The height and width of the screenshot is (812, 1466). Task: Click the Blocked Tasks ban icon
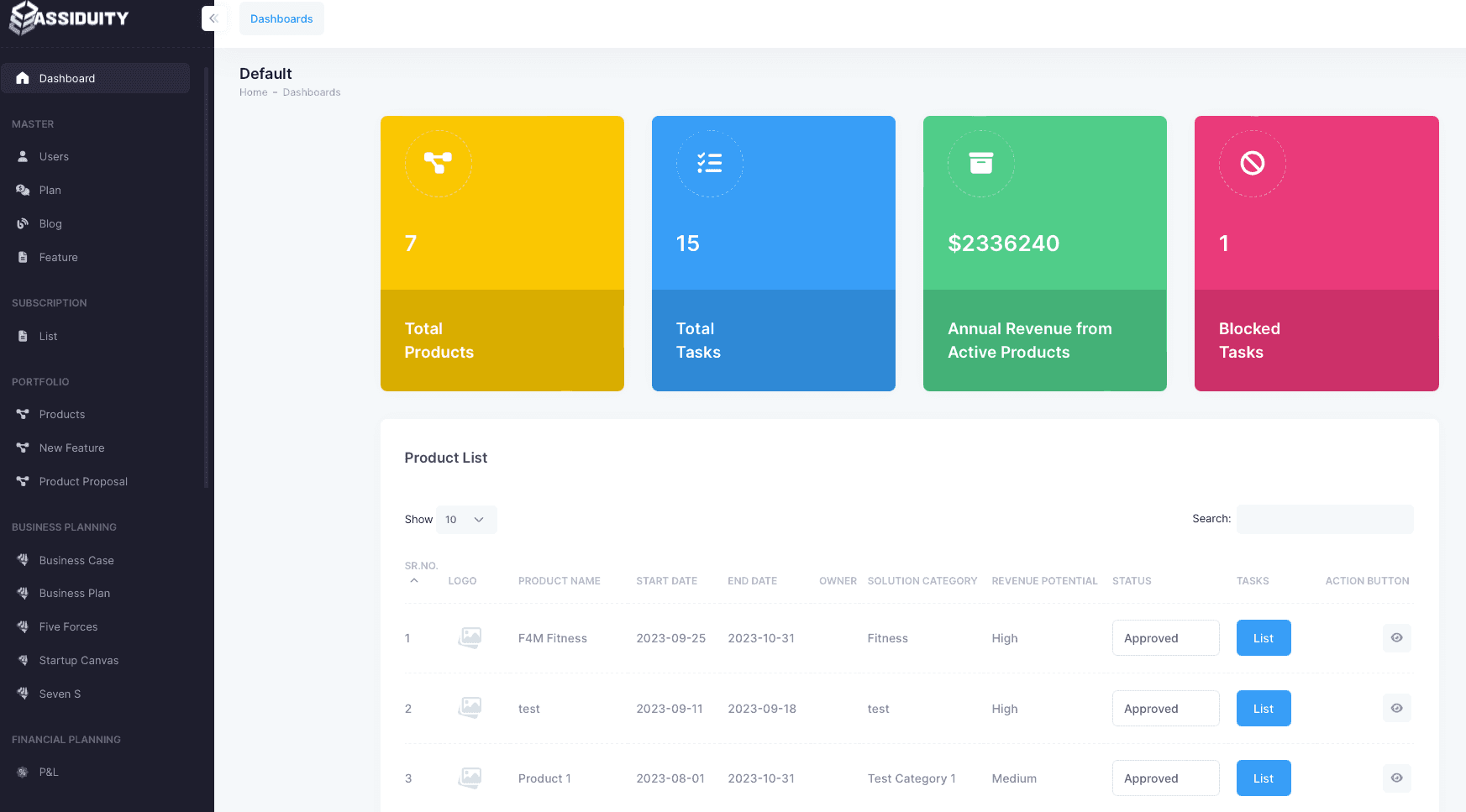click(x=1252, y=163)
